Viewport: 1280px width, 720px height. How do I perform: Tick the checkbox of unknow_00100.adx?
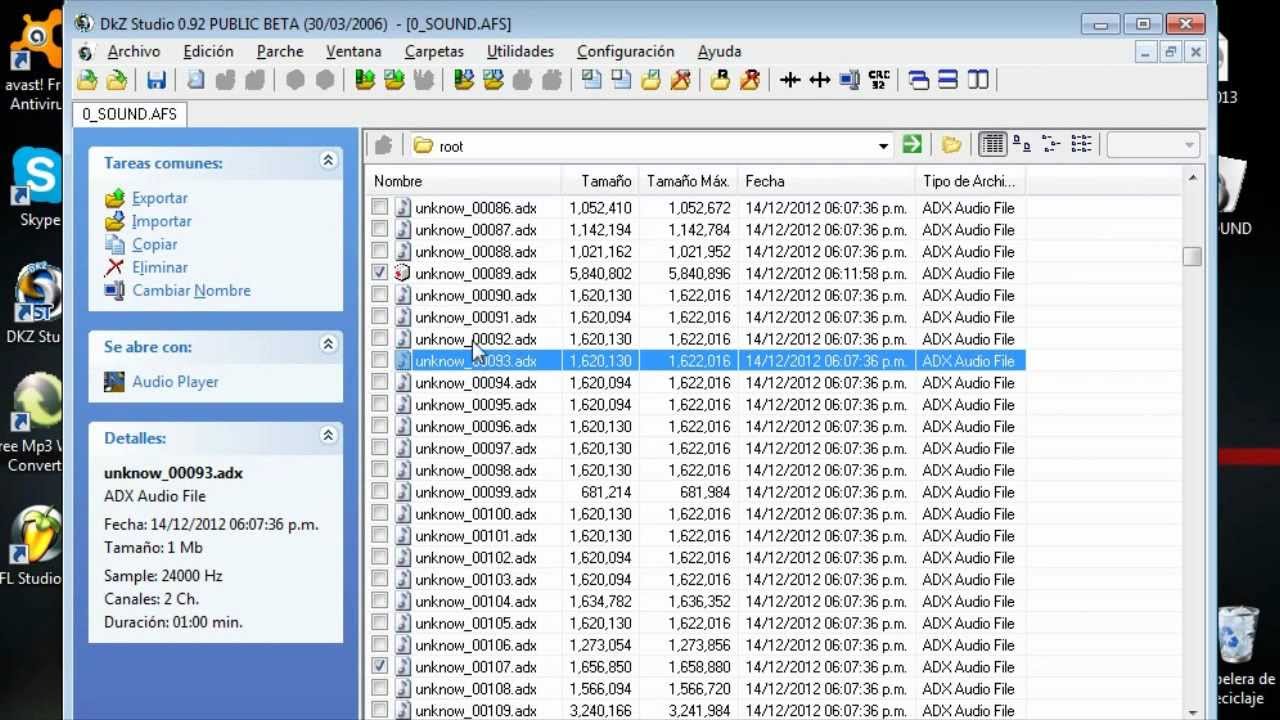[379, 513]
